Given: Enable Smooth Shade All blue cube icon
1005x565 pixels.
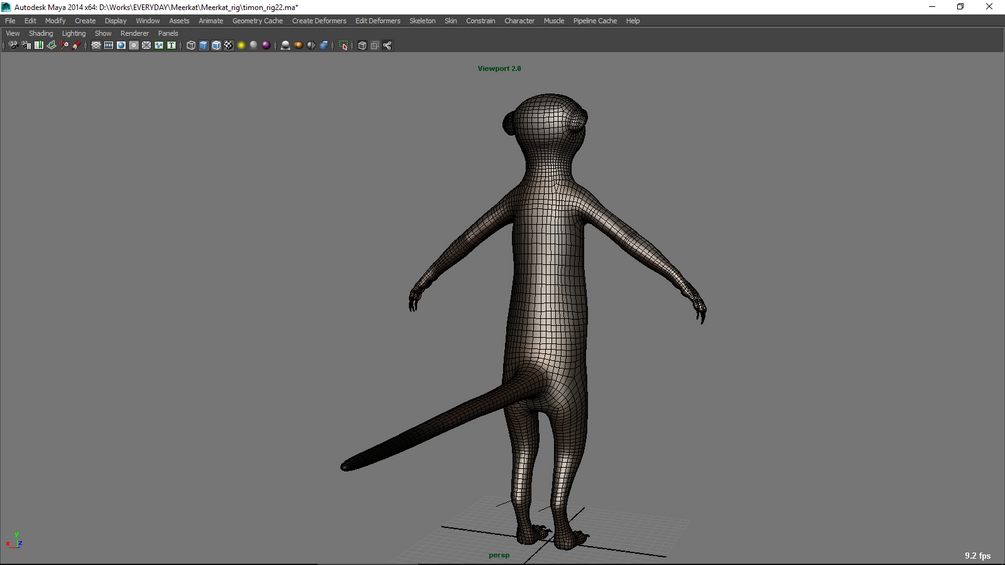Looking at the screenshot, I should coord(204,45).
